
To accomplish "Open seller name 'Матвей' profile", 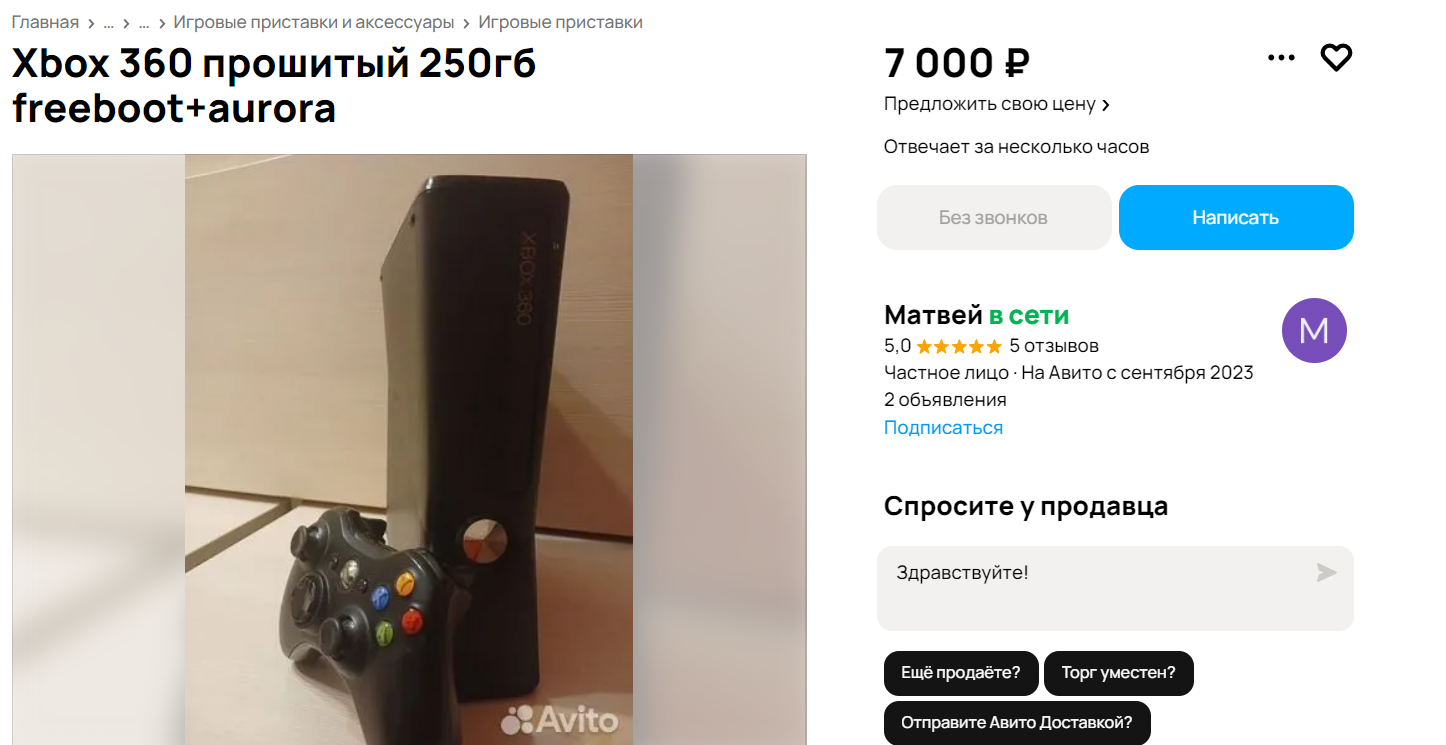I will [933, 316].
